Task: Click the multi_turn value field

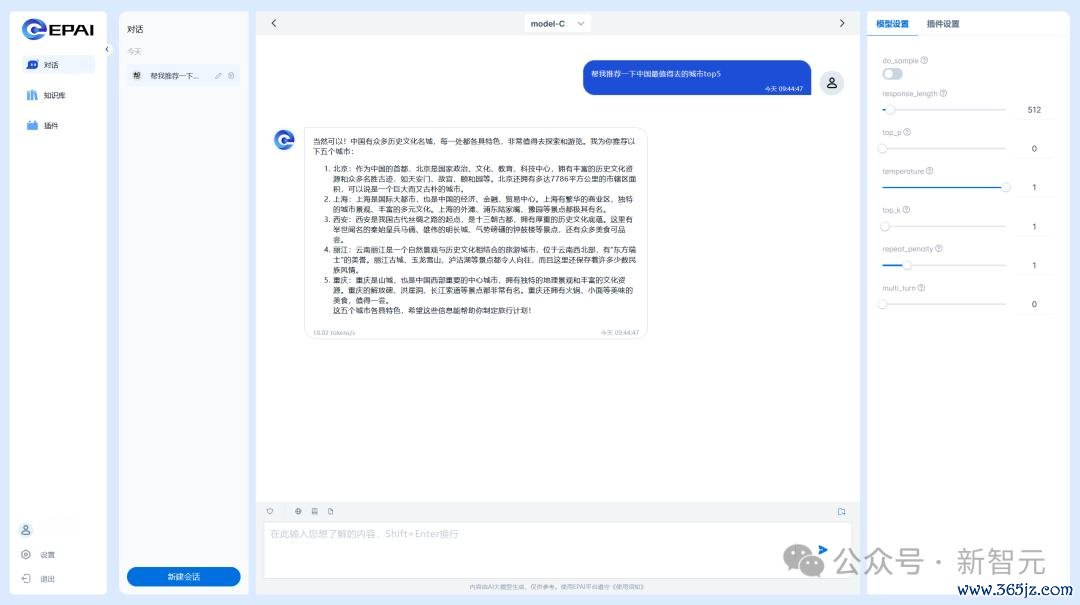Action: (x=1034, y=304)
